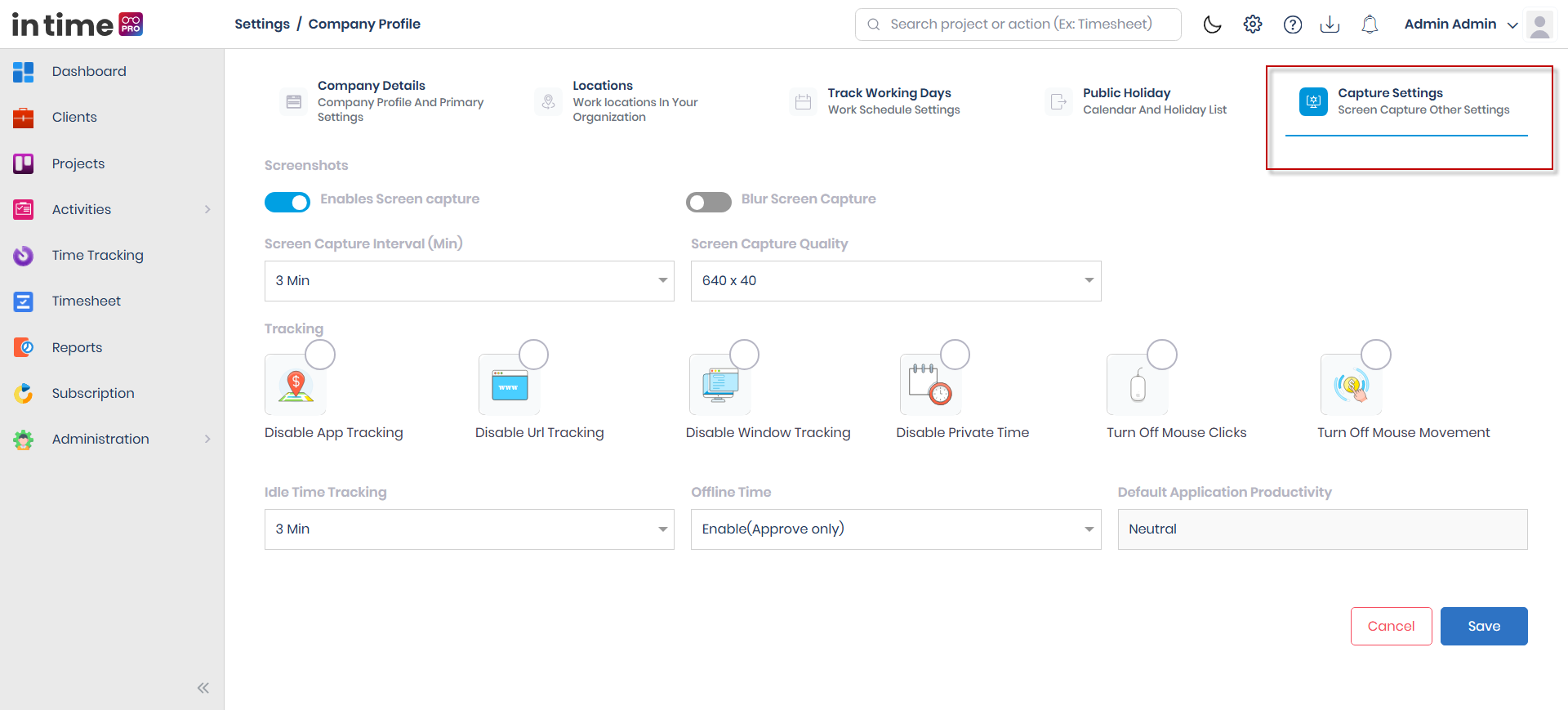Click the search project or action field
The image size is (1568, 710).
click(x=1018, y=25)
